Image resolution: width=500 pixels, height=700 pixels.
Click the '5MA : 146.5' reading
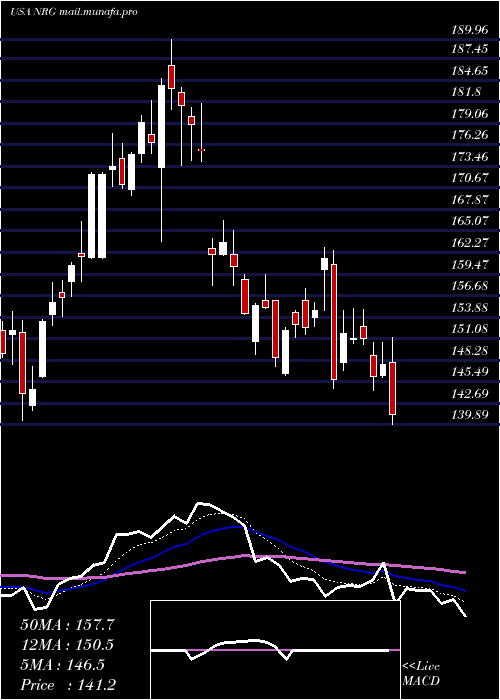[62, 665]
